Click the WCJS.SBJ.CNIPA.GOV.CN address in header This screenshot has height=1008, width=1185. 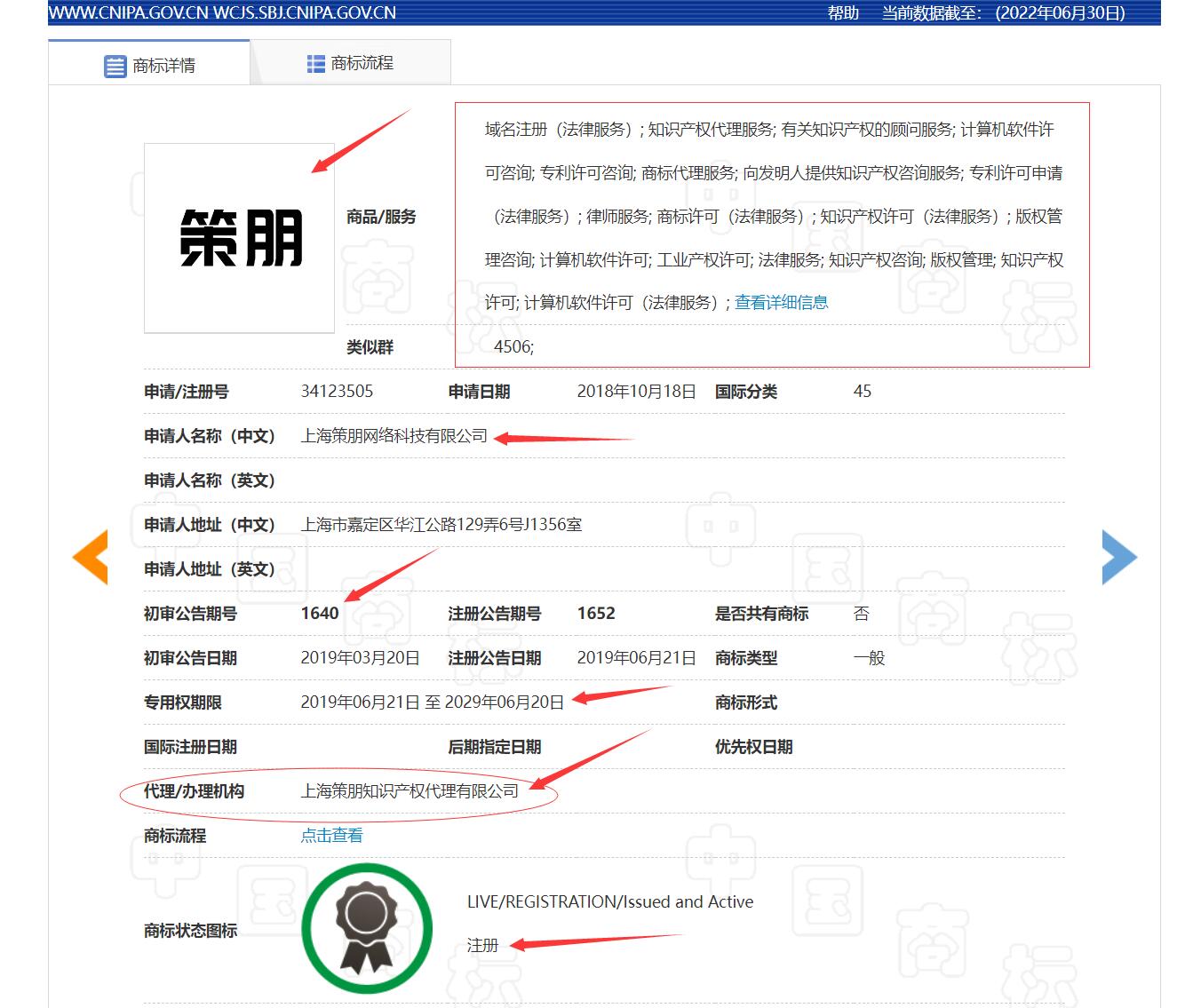[305, 12]
